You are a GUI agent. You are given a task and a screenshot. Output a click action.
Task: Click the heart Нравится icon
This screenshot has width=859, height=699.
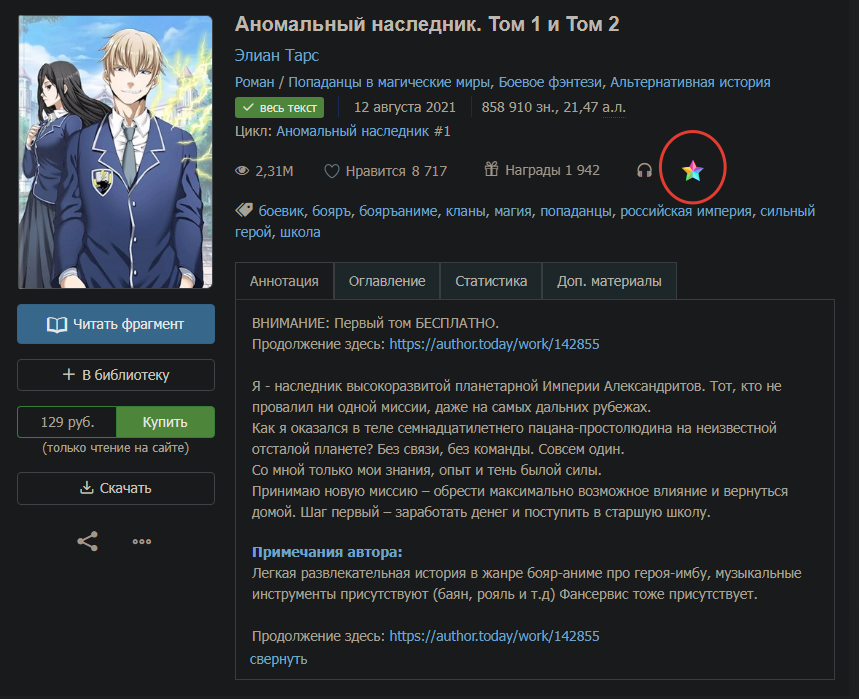pyautogui.click(x=331, y=171)
